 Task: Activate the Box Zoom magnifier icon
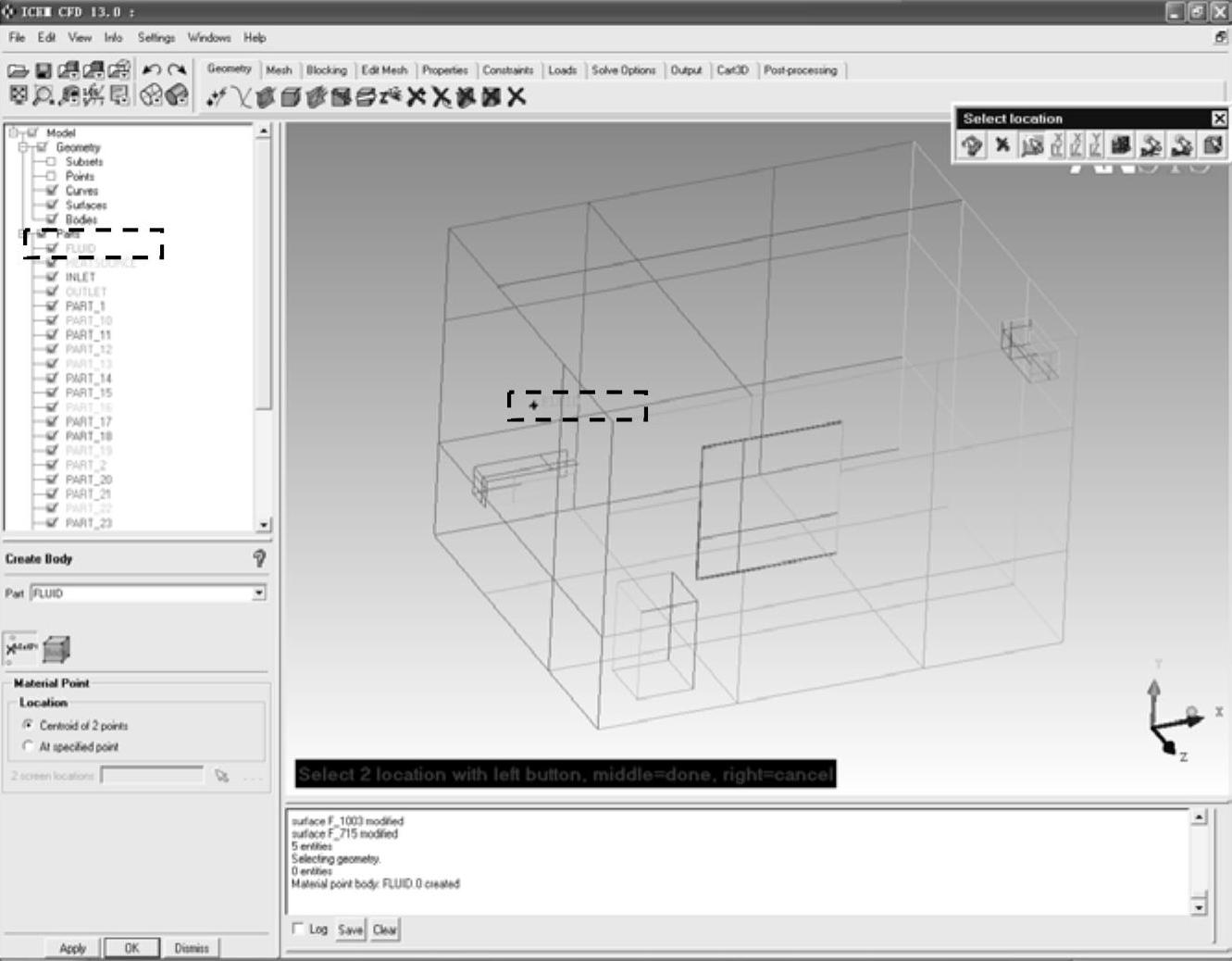[43, 95]
